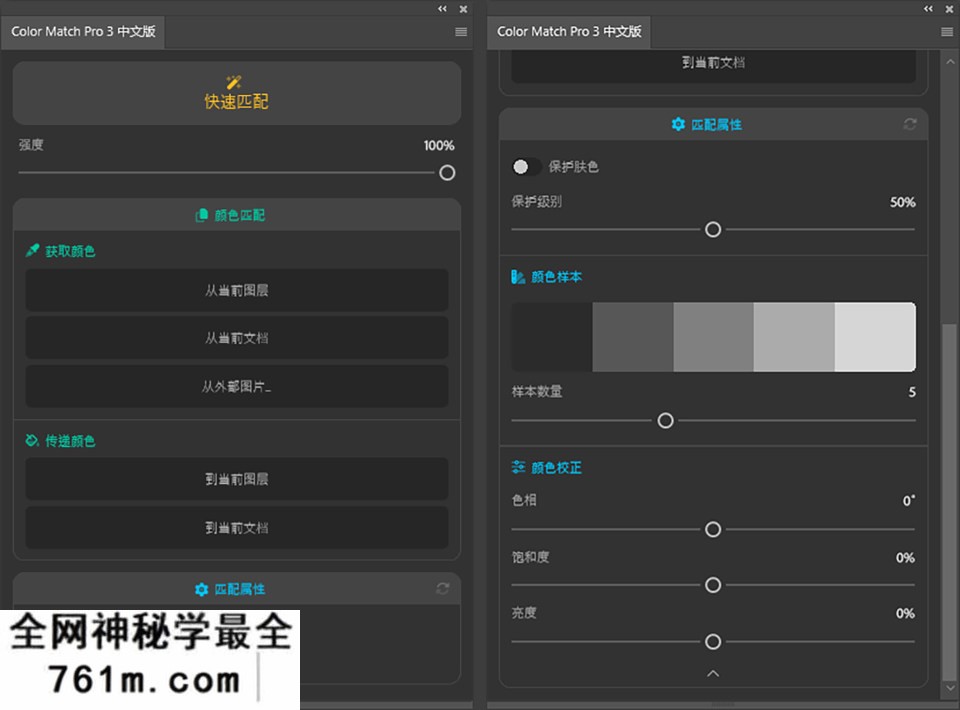Open right panel hamburger menu
Screen dimensions: 960x710
click(947, 32)
